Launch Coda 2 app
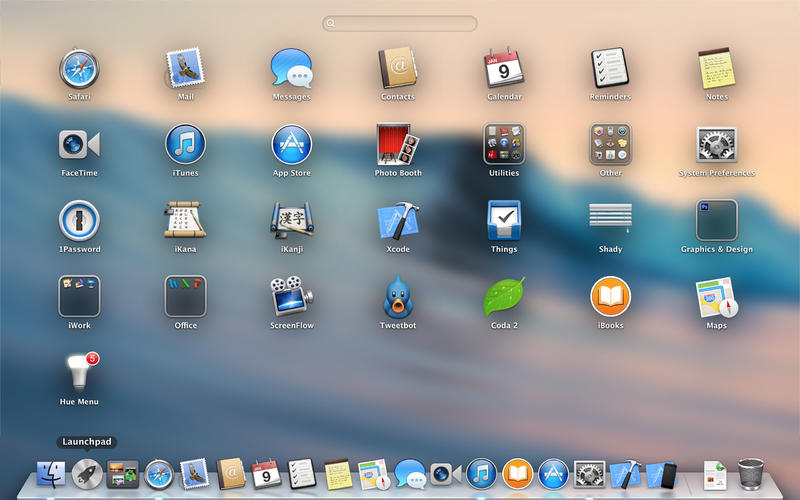 pos(504,297)
